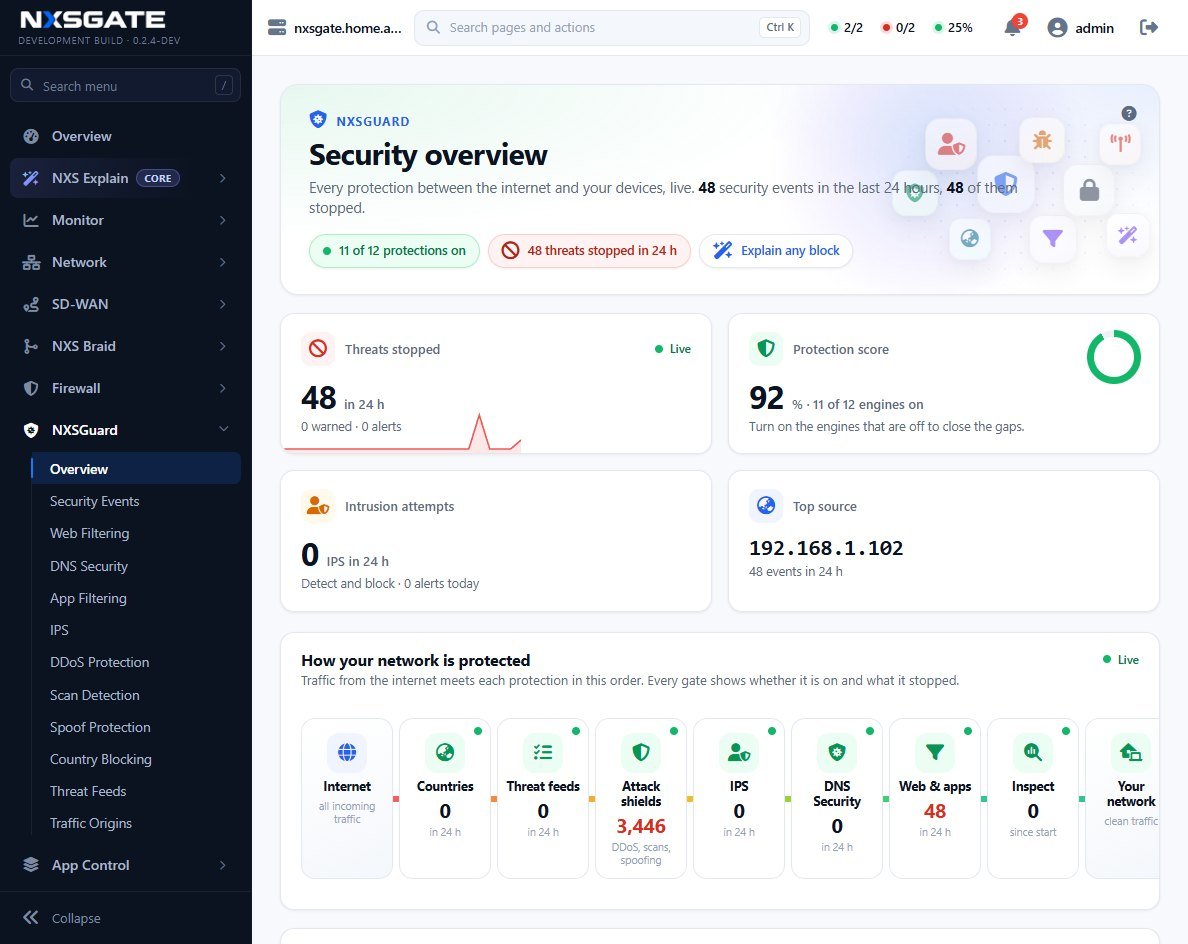Expand the Network menu chevron
This screenshot has width=1188, height=944.
pos(223,262)
